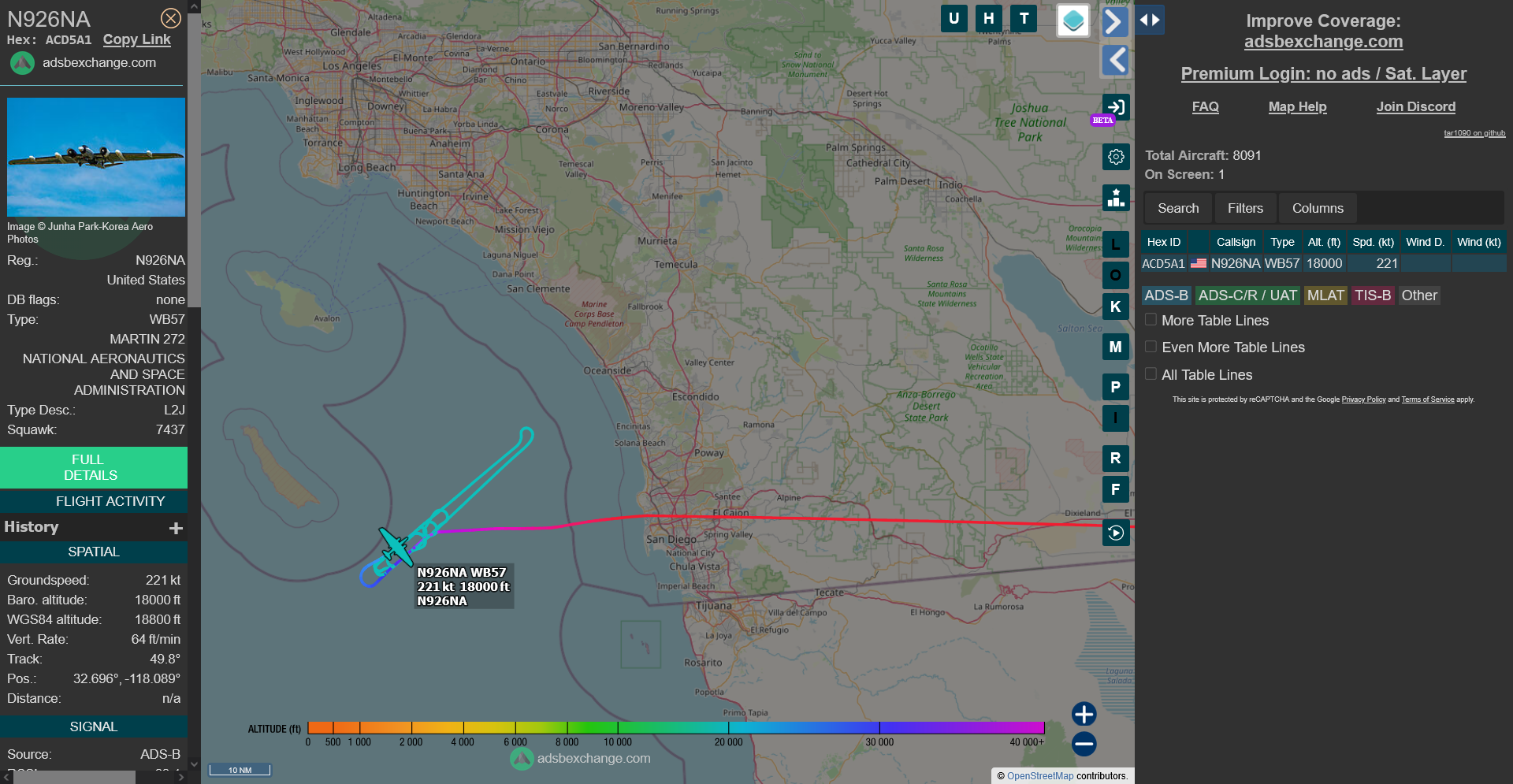
Task: Click the O map toggle button
Action: [x=1115, y=275]
